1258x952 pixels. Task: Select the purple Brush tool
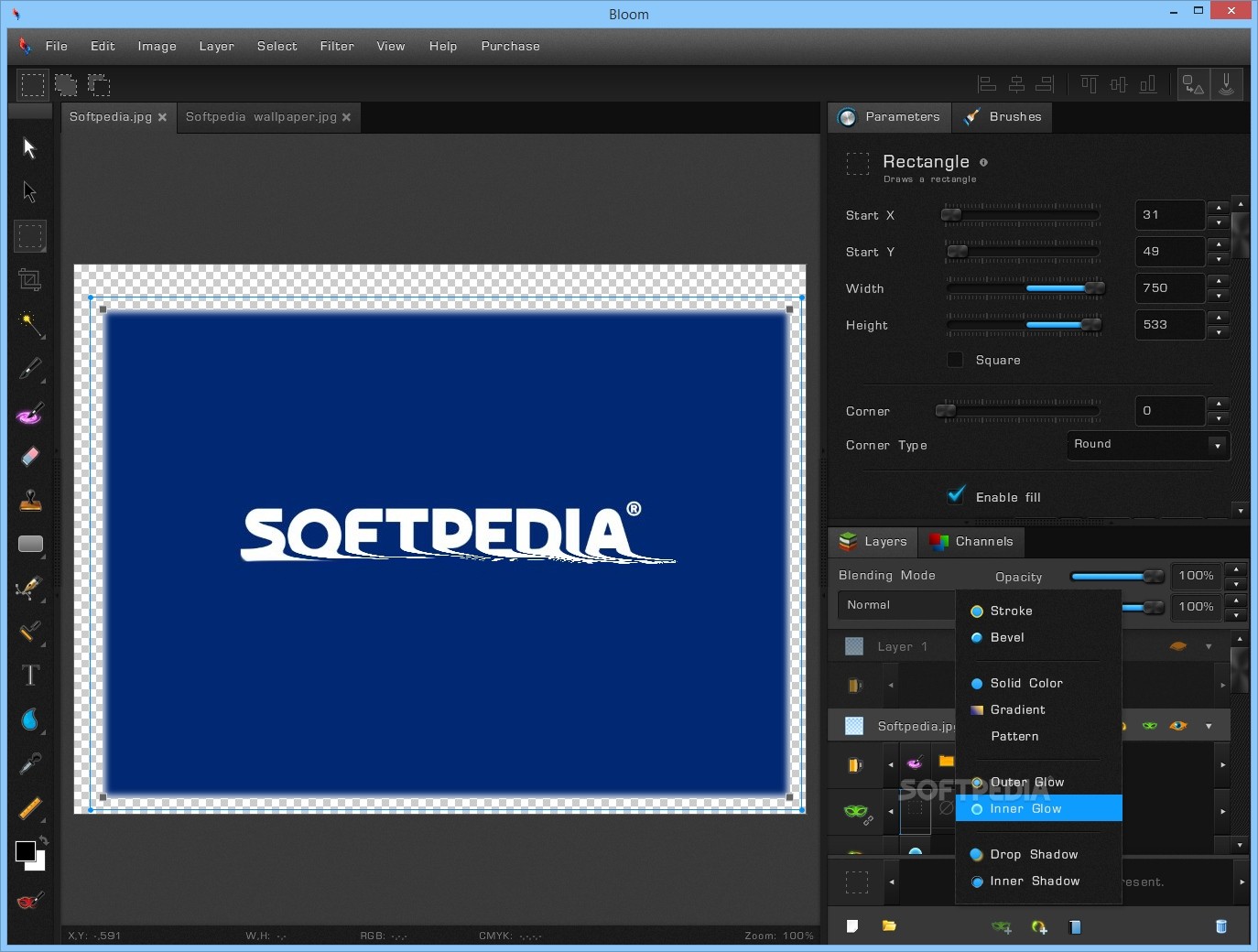[x=29, y=413]
